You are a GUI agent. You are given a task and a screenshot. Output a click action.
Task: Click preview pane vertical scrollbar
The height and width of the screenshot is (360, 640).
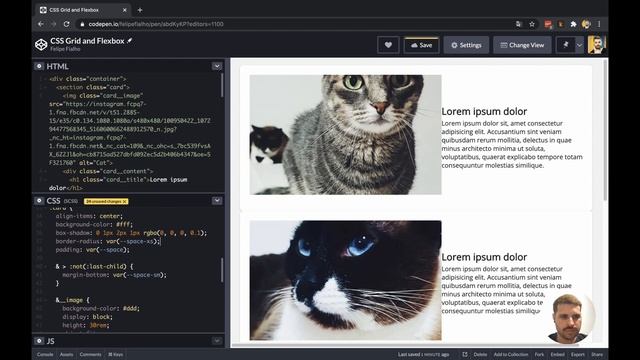point(605,131)
